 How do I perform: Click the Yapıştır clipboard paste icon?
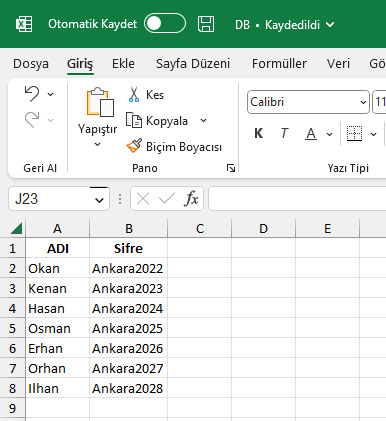(100, 102)
